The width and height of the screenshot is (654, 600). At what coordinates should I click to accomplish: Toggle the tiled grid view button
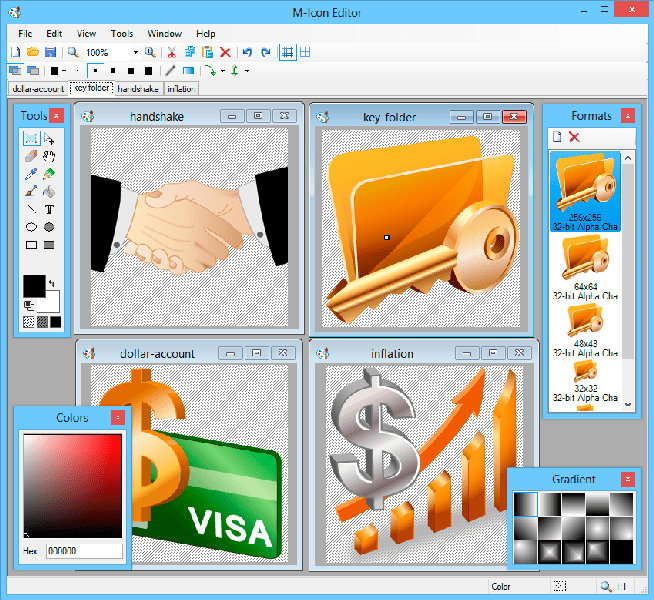(x=305, y=52)
